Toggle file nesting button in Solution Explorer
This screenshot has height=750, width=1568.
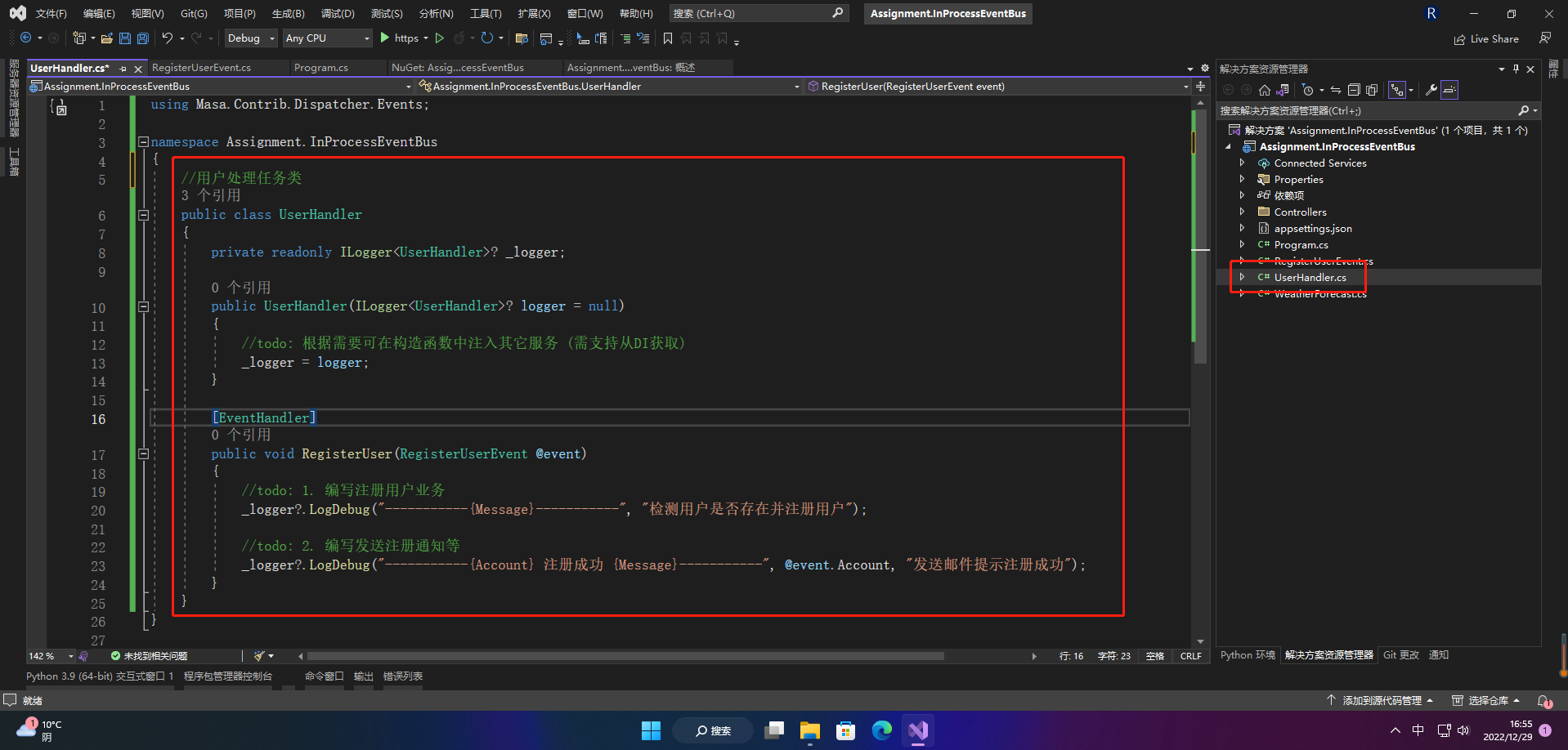pos(1397,90)
